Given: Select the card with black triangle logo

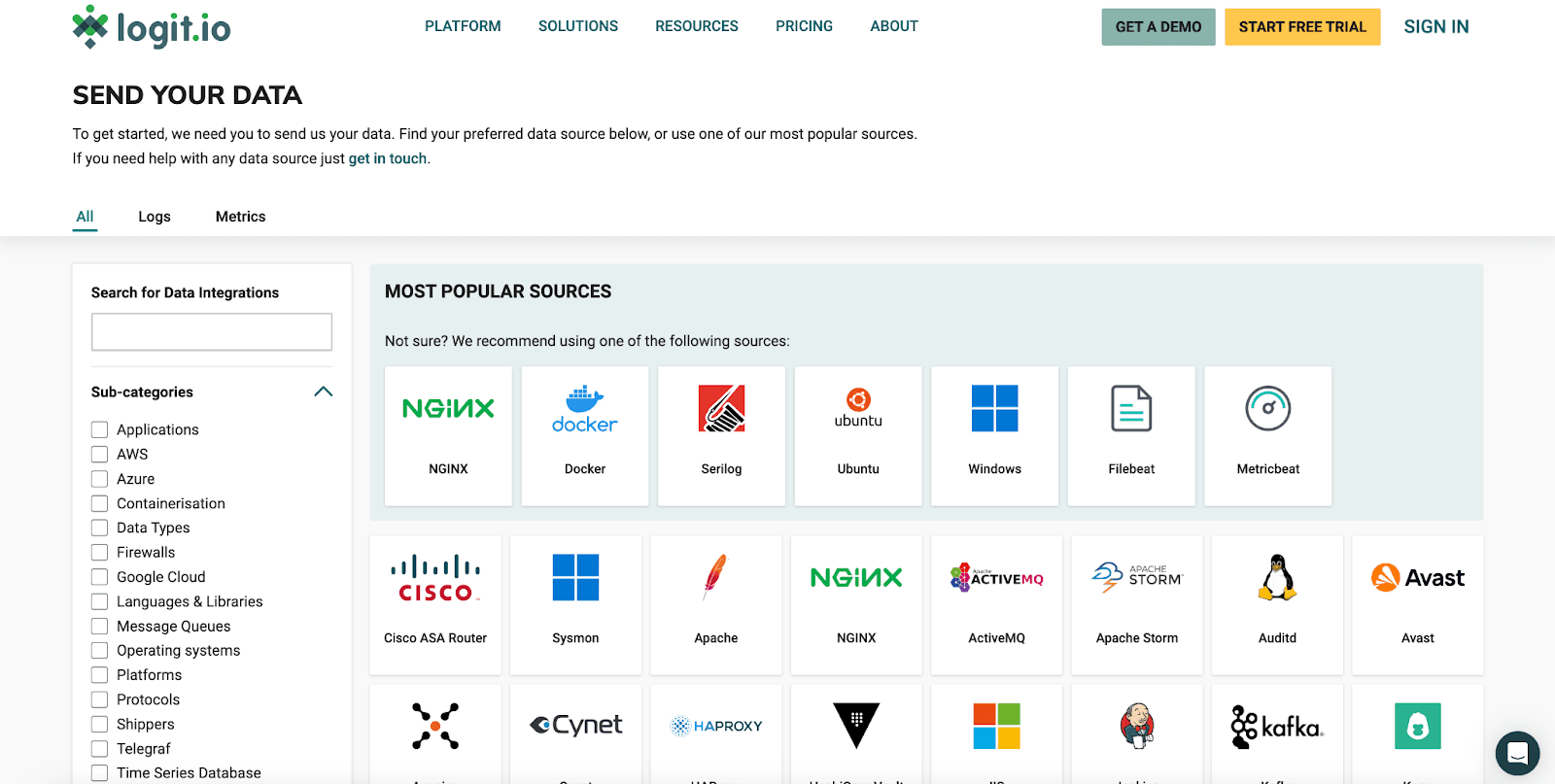Looking at the screenshot, I should click(856, 733).
